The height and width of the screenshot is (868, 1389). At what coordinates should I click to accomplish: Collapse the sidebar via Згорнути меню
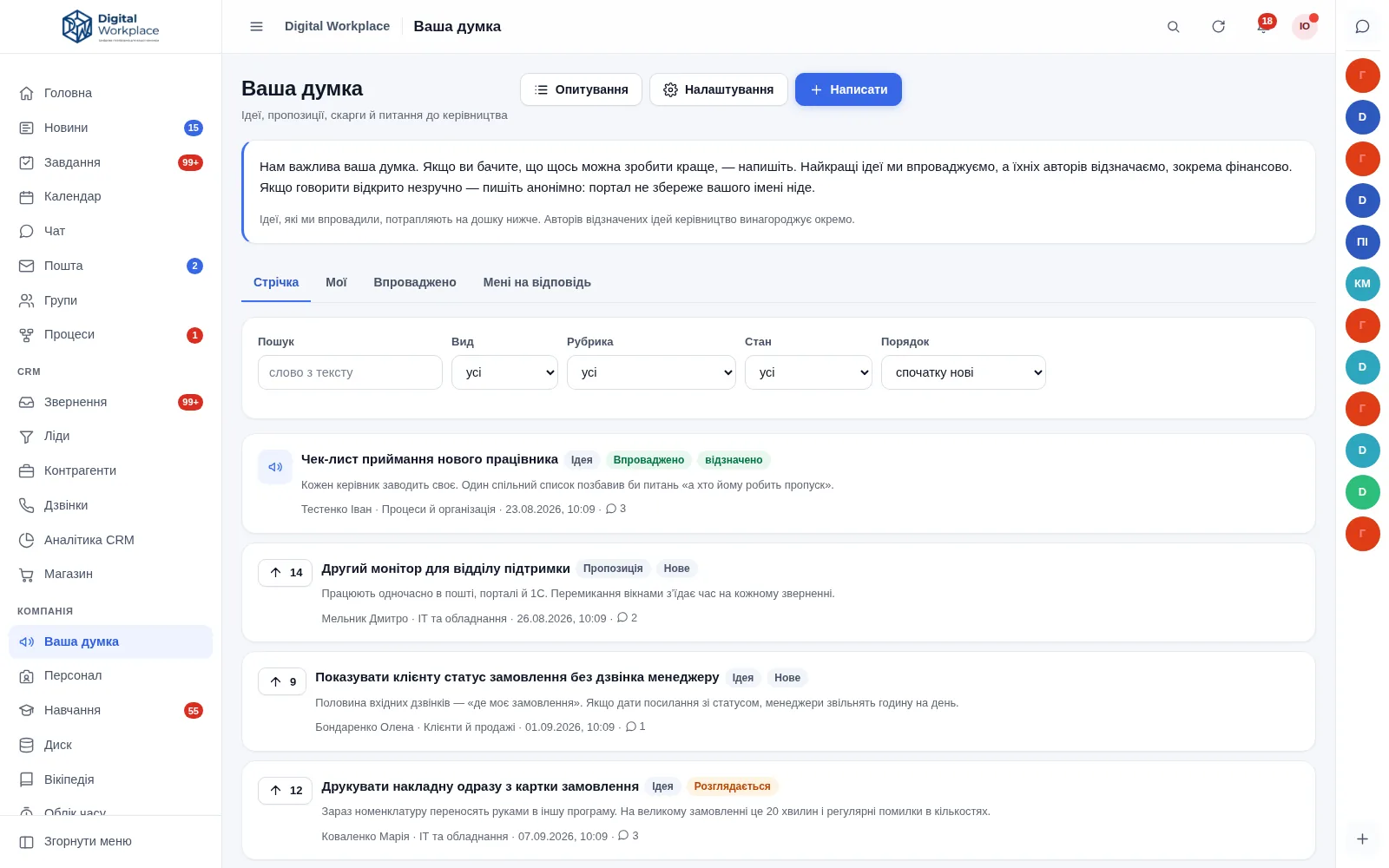click(x=110, y=841)
